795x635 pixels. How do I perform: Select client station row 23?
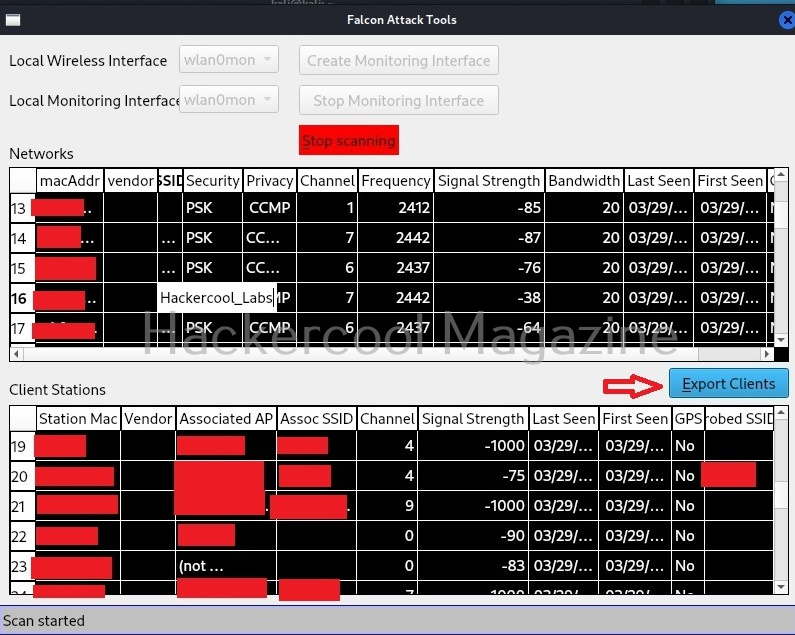coord(22,566)
